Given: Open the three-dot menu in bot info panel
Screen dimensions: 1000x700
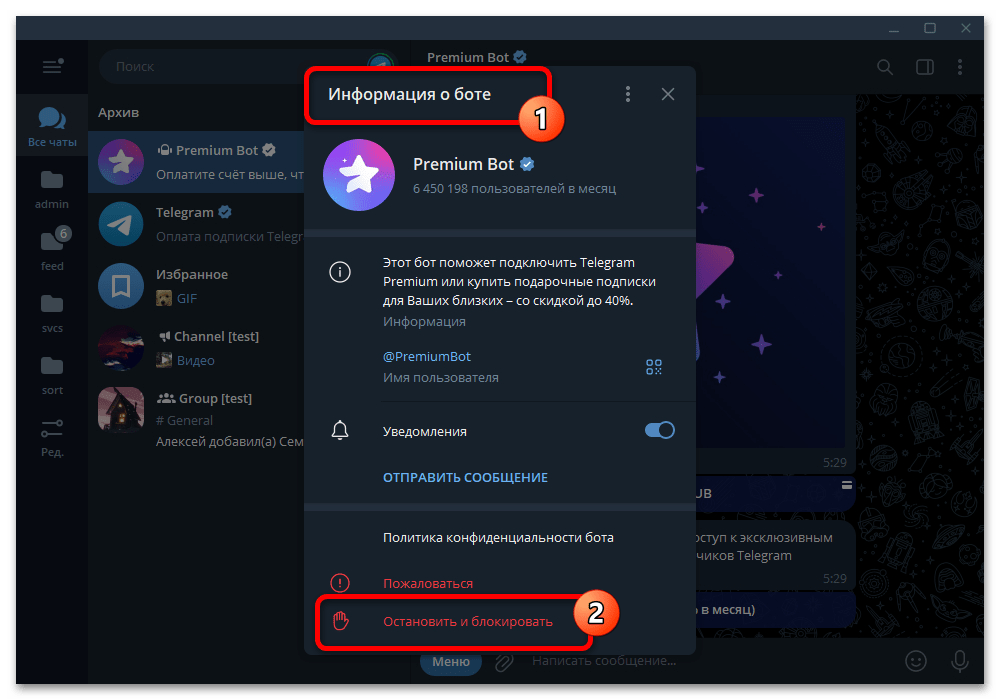Looking at the screenshot, I should 628,94.
